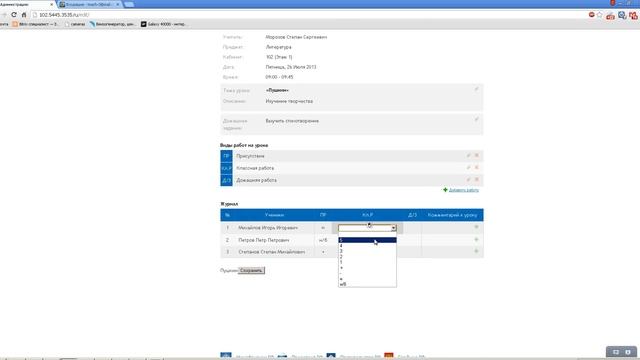Open the bookmark with the orange icon
This screenshot has width=640, height=360.
tap(35, 24)
